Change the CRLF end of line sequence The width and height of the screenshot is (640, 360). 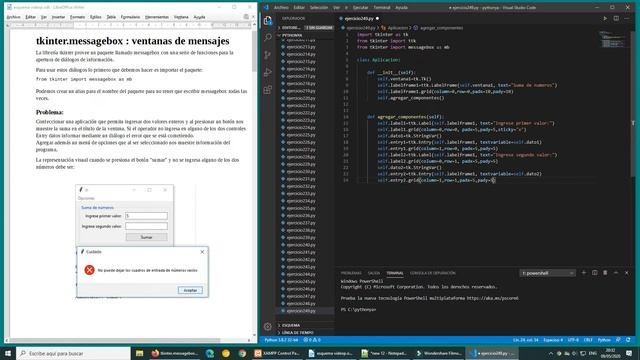tap(588, 340)
